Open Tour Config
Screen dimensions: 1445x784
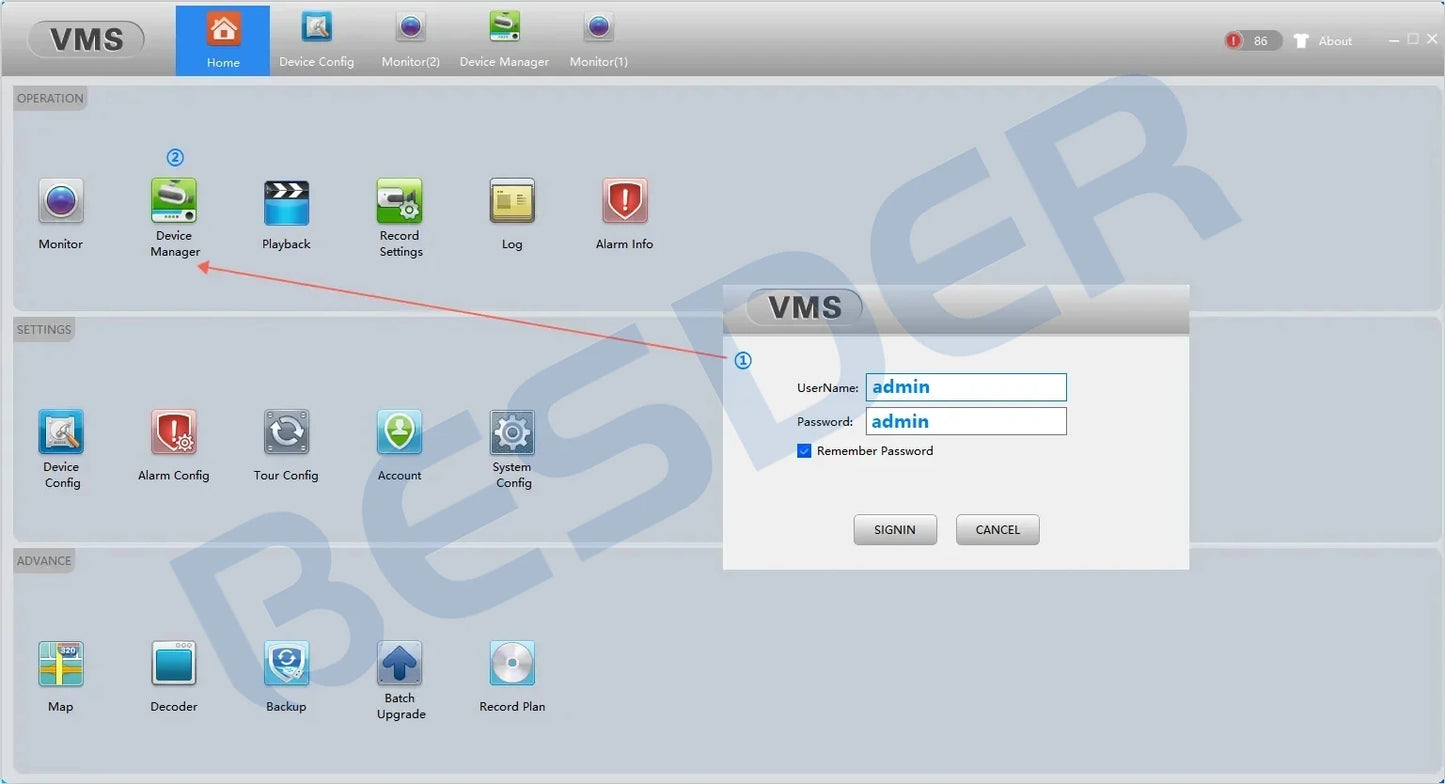pyautogui.click(x=286, y=433)
